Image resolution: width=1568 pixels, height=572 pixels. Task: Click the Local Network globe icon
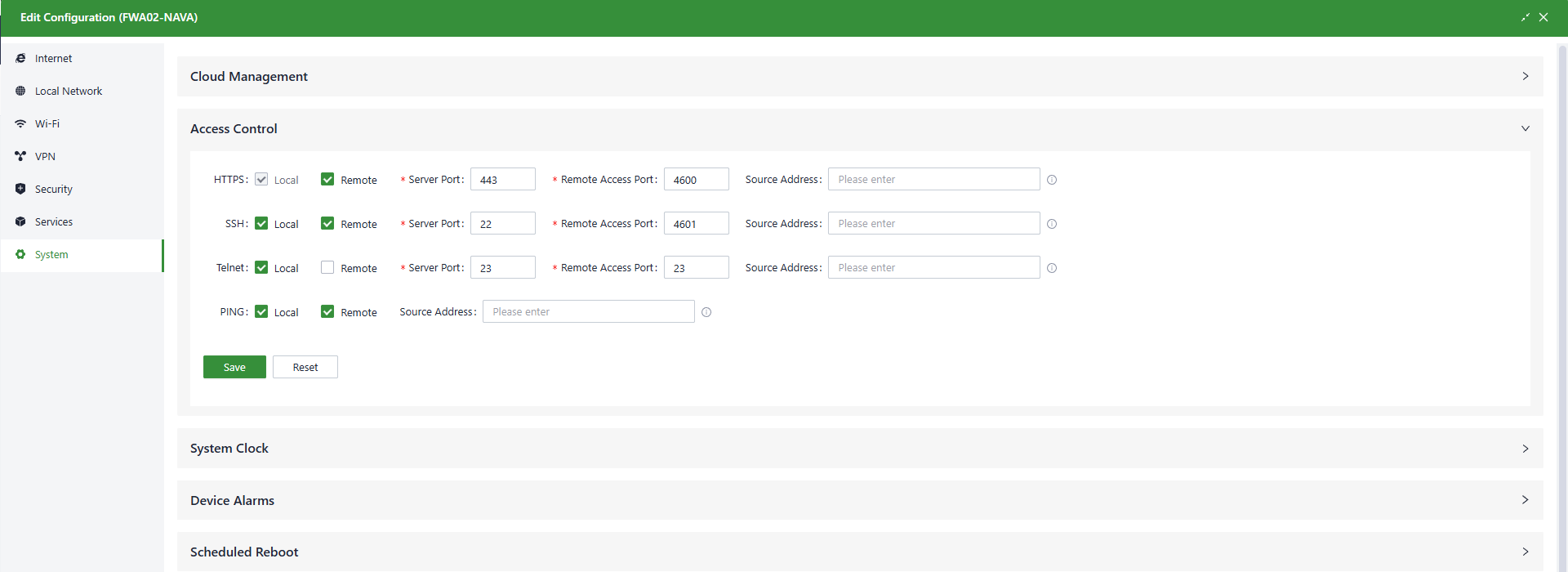[x=20, y=91]
